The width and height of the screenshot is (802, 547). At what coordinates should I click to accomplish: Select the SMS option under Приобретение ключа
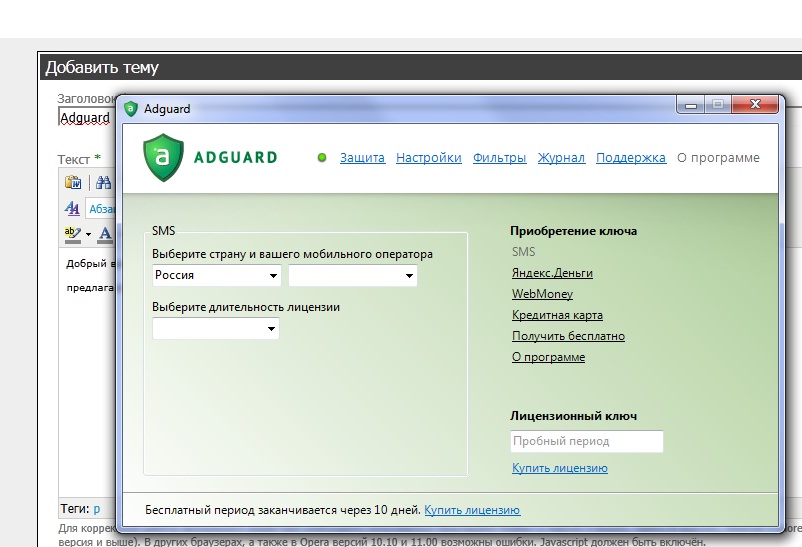tap(523, 252)
